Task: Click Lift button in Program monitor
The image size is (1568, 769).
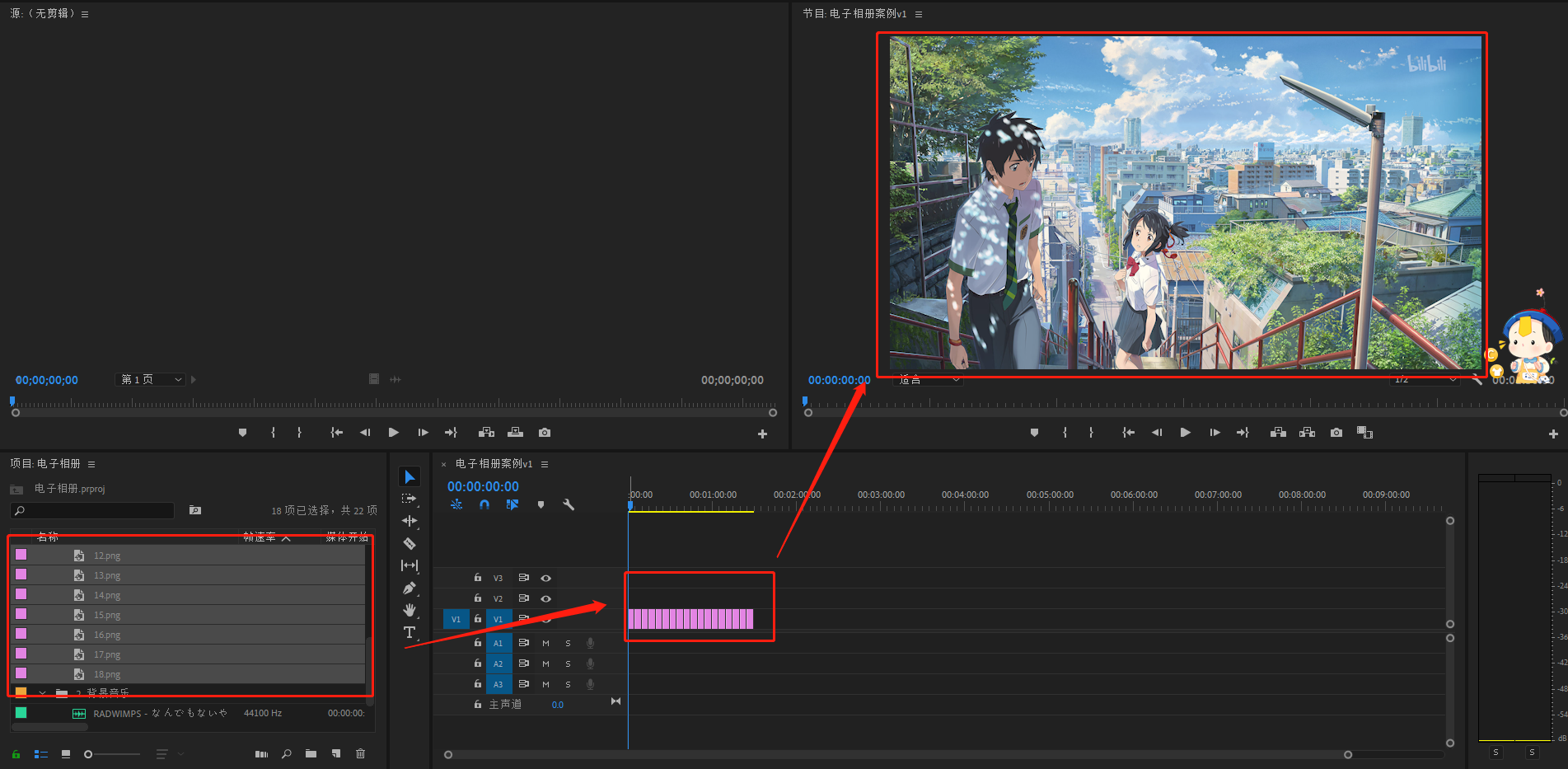Action: click(1278, 433)
